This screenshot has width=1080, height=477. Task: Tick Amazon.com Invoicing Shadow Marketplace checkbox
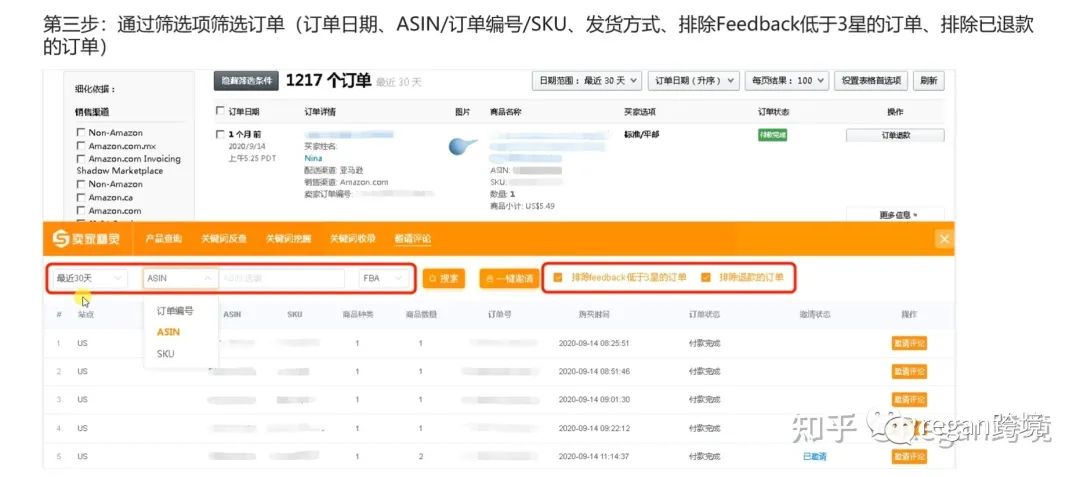point(81,158)
